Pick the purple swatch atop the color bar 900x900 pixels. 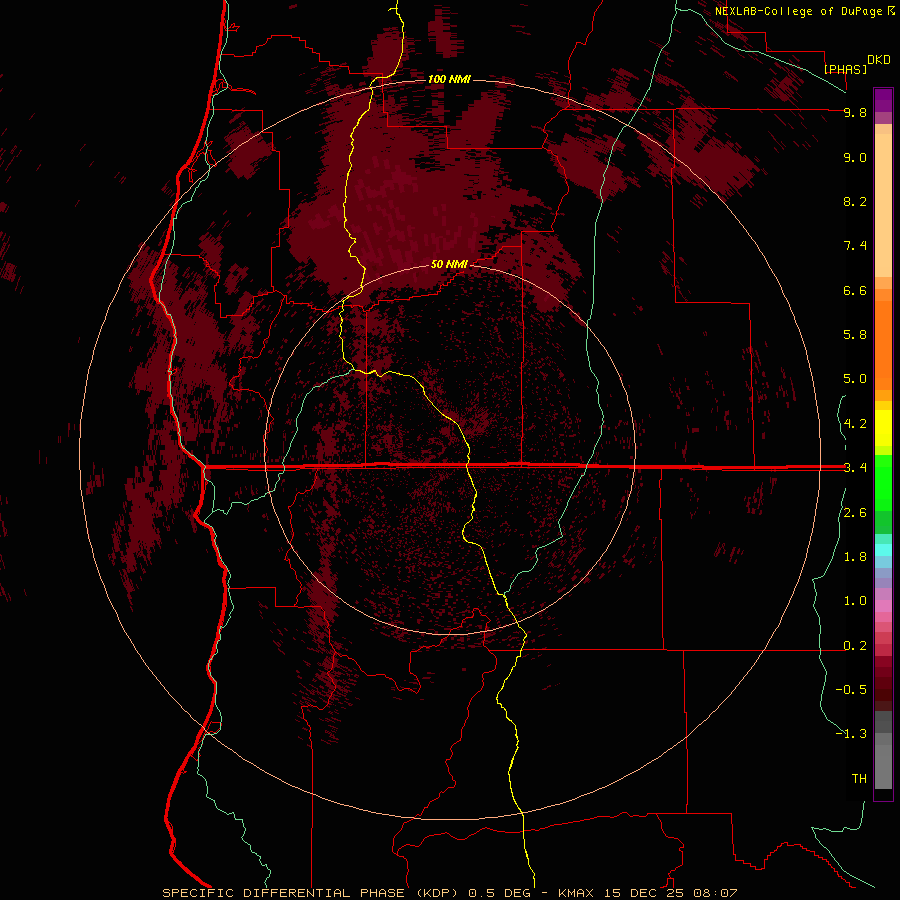[883, 100]
